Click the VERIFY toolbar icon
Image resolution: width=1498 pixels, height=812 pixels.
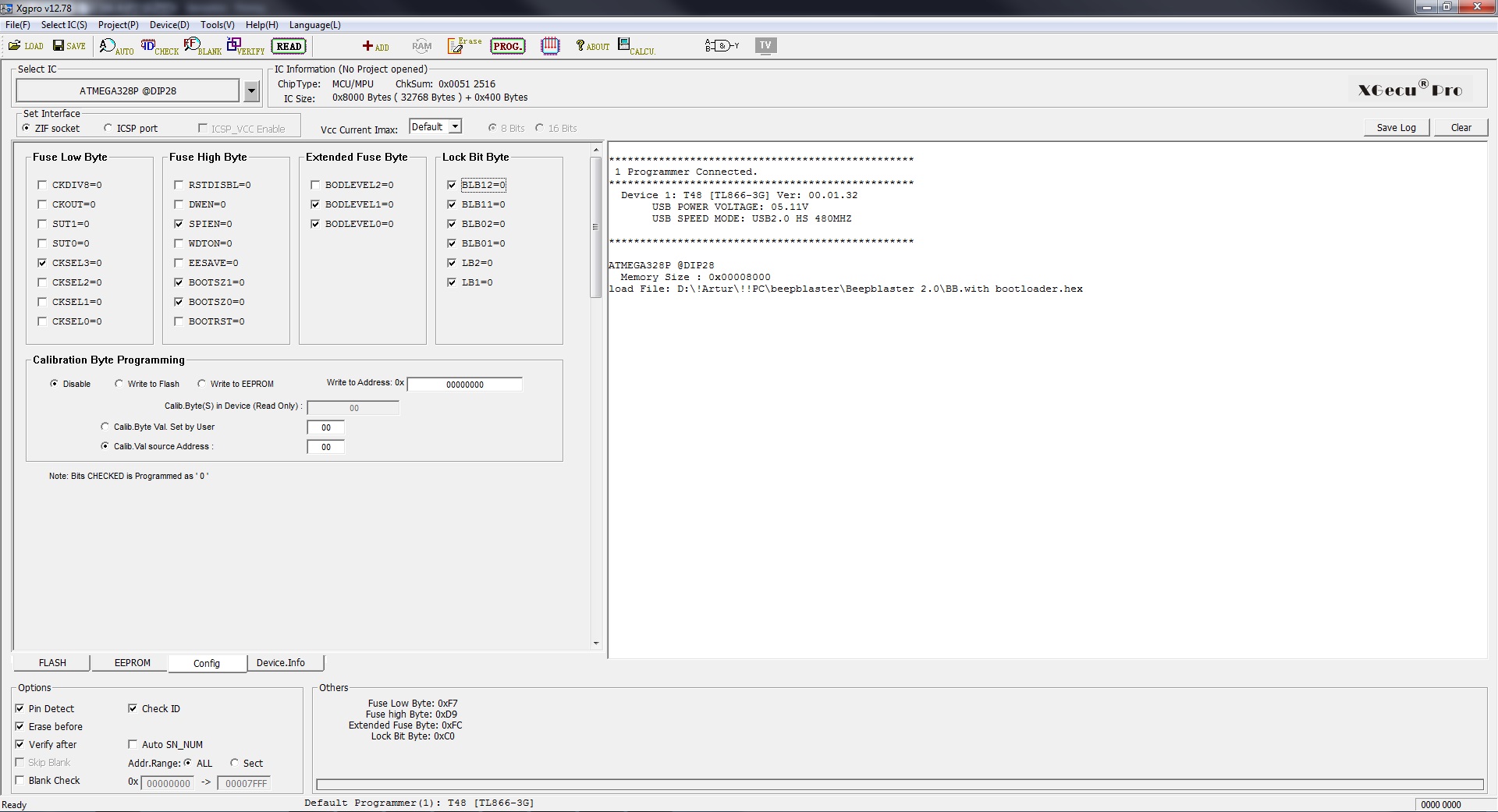click(246, 47)
